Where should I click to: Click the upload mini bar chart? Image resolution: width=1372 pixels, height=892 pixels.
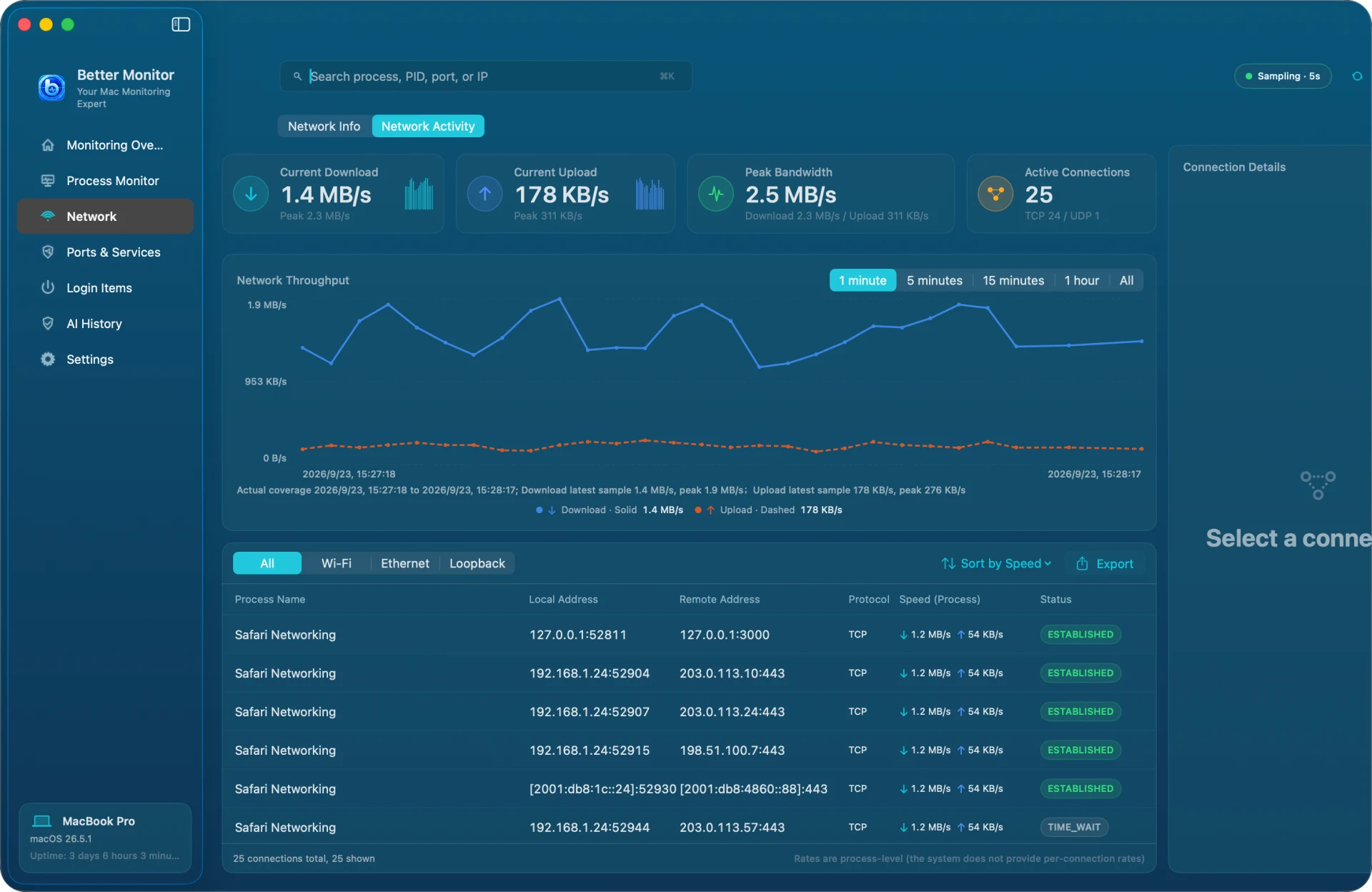(650, 194)
